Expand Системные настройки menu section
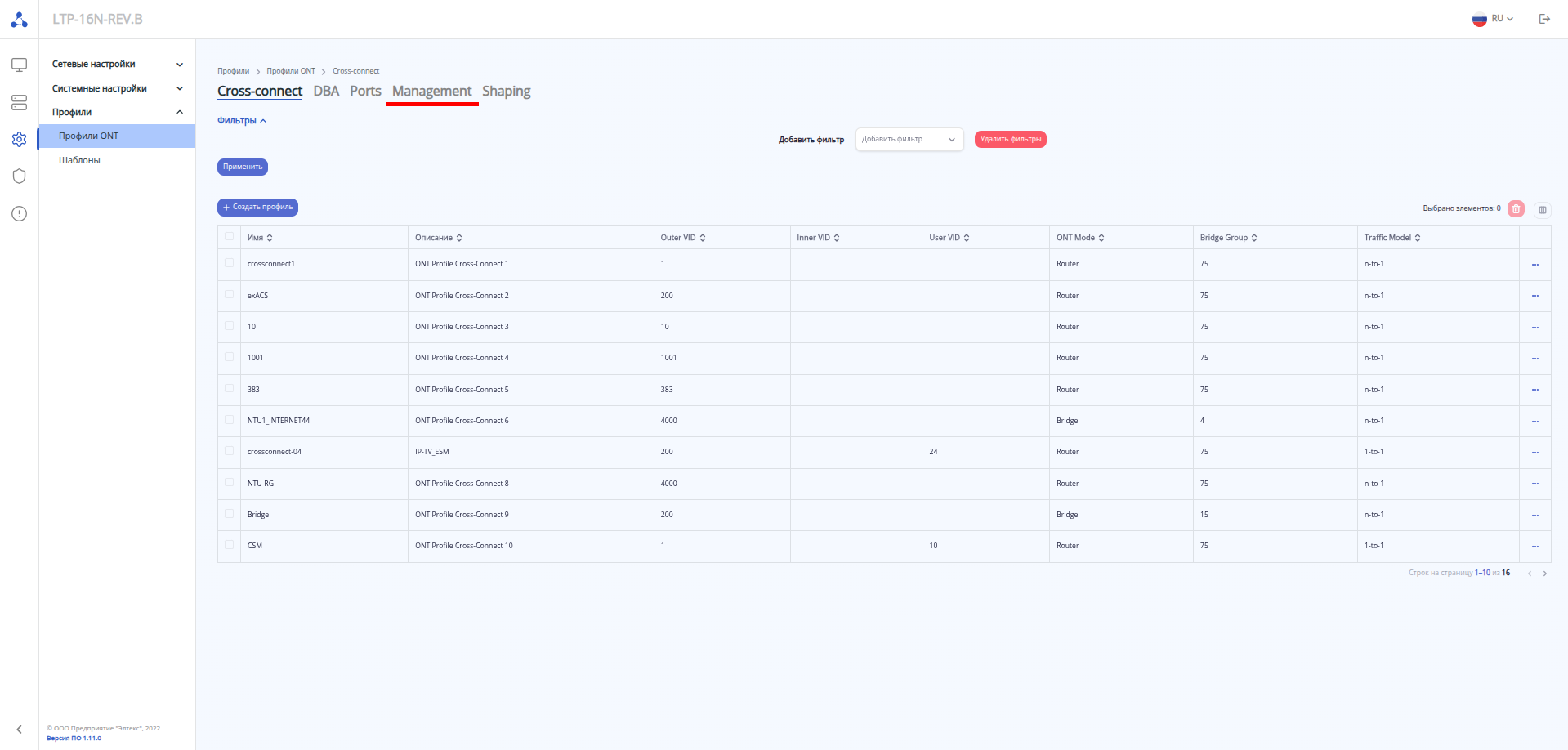This screenshot has width=1568, height=750. 117,88
